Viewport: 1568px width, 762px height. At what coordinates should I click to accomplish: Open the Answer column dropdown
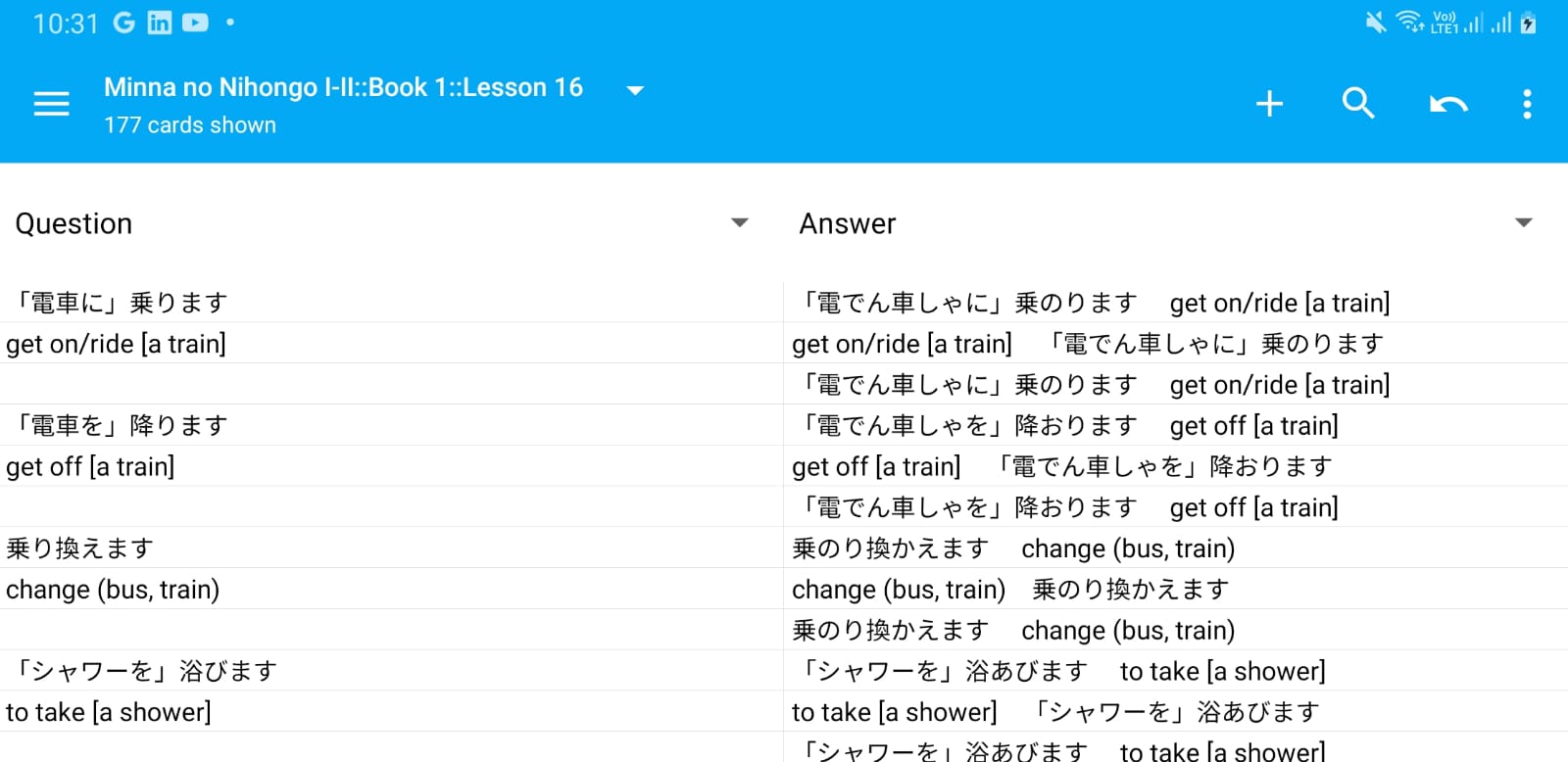1523,223
